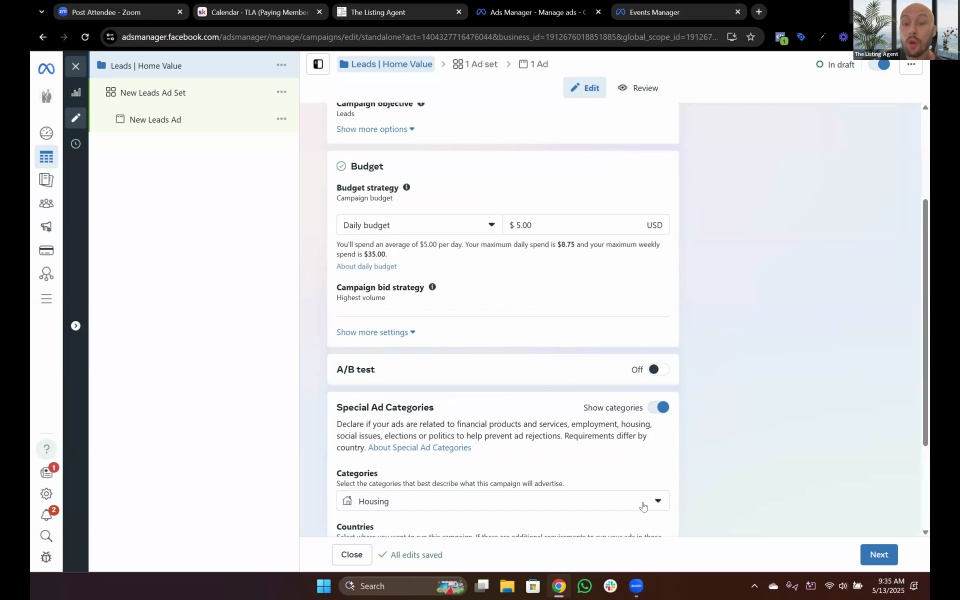Open File Explorer from taskbar
The image size is (960, 600).
coord(507,586)
